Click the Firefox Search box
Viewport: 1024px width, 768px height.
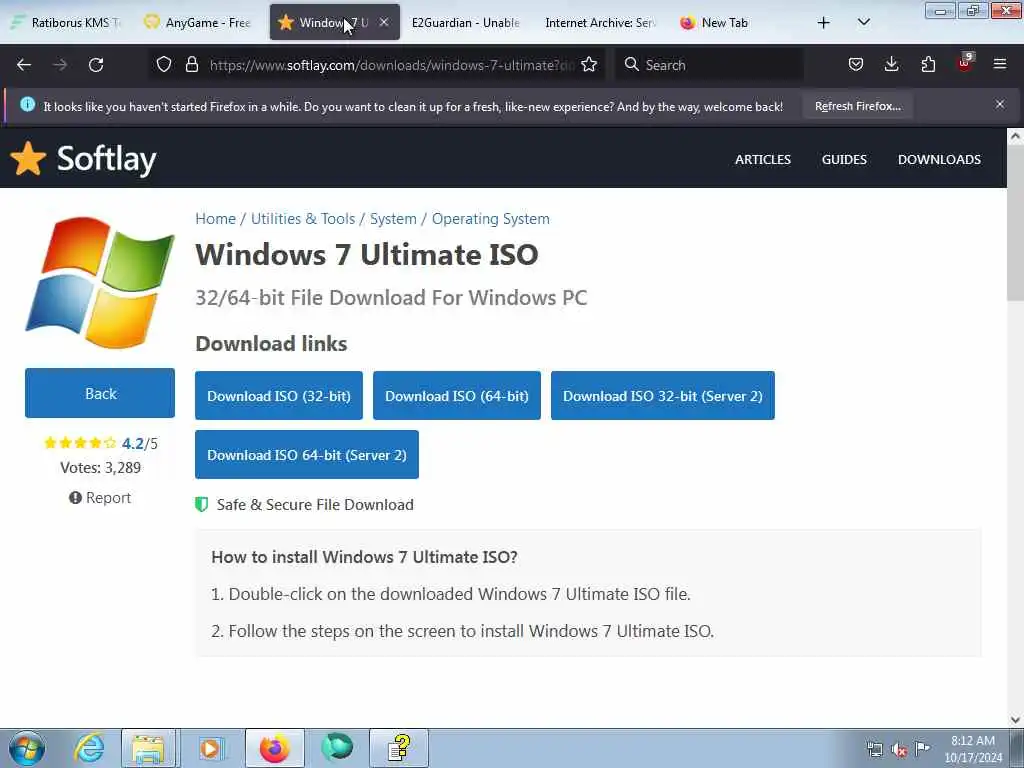[709, 65]
